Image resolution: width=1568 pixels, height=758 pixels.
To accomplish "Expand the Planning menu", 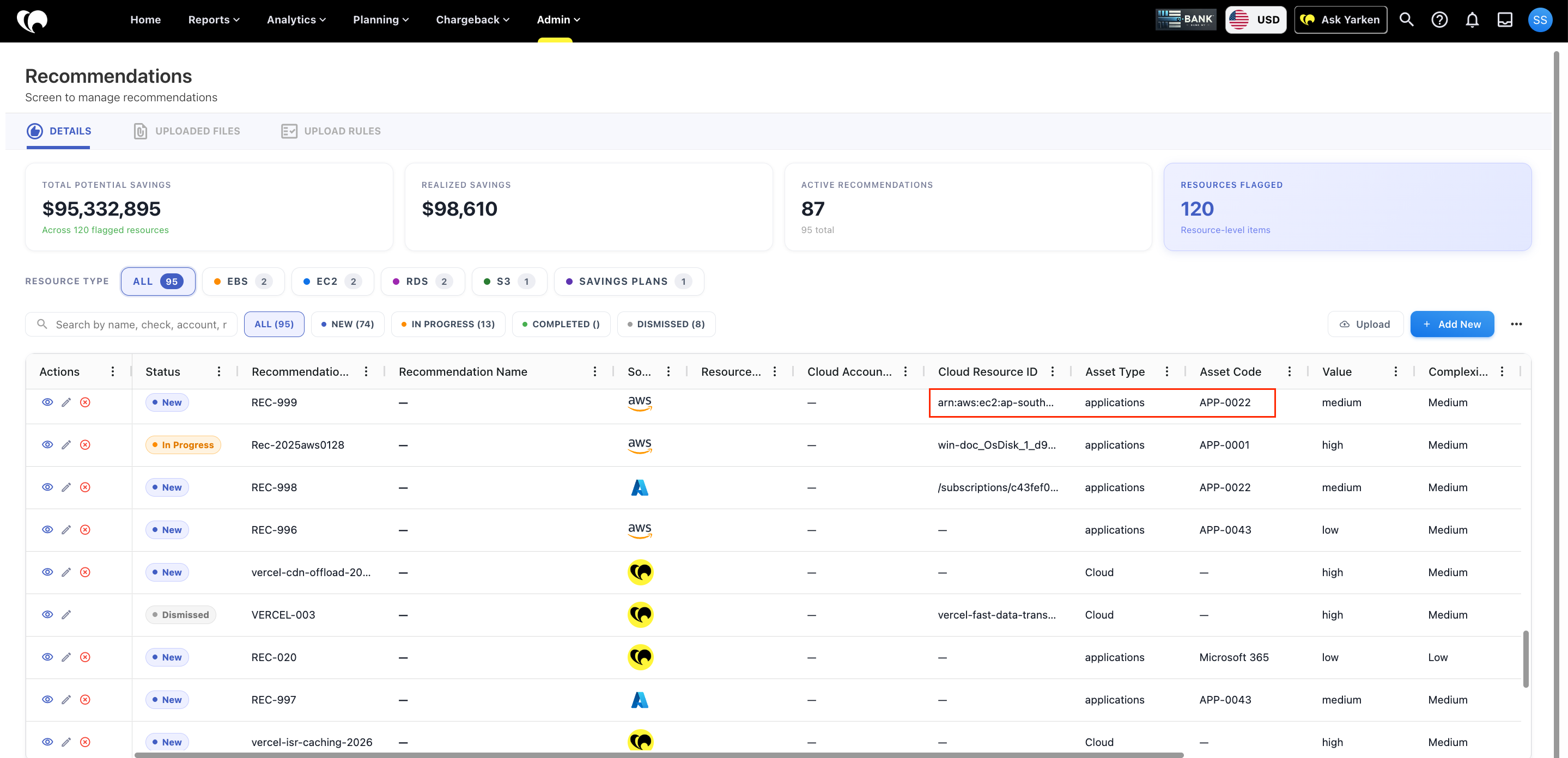I will coord(380,20).
